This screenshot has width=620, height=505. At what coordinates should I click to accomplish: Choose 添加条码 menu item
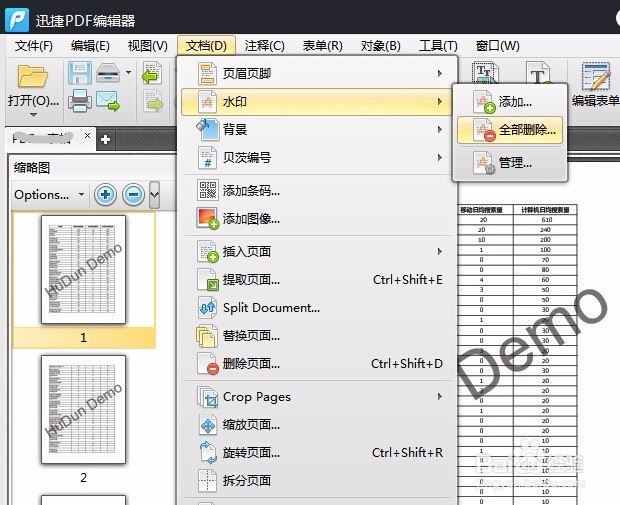click(316, 191)
